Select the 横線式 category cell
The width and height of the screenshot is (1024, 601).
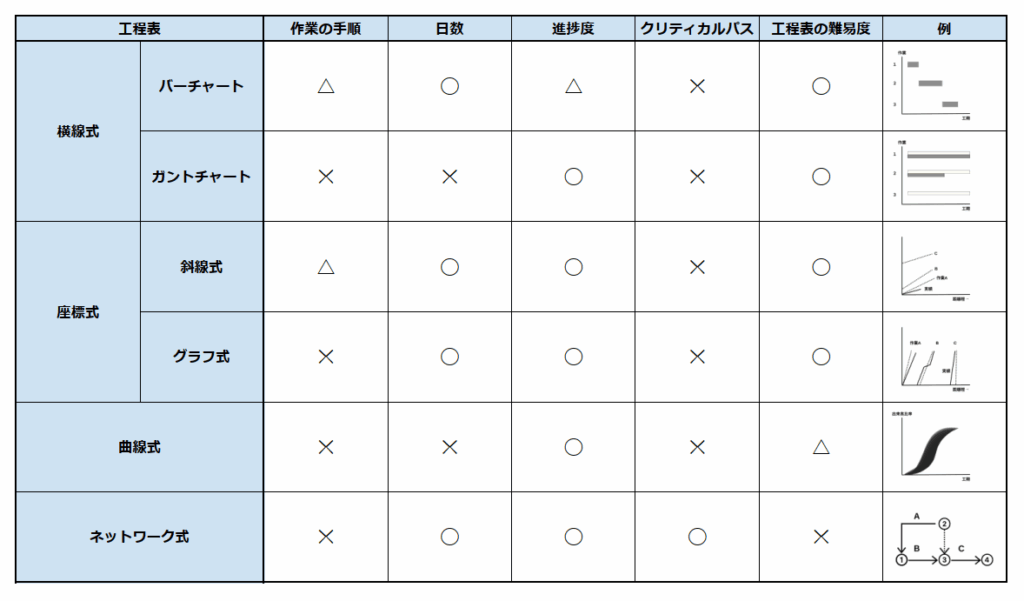coord(78,131)
